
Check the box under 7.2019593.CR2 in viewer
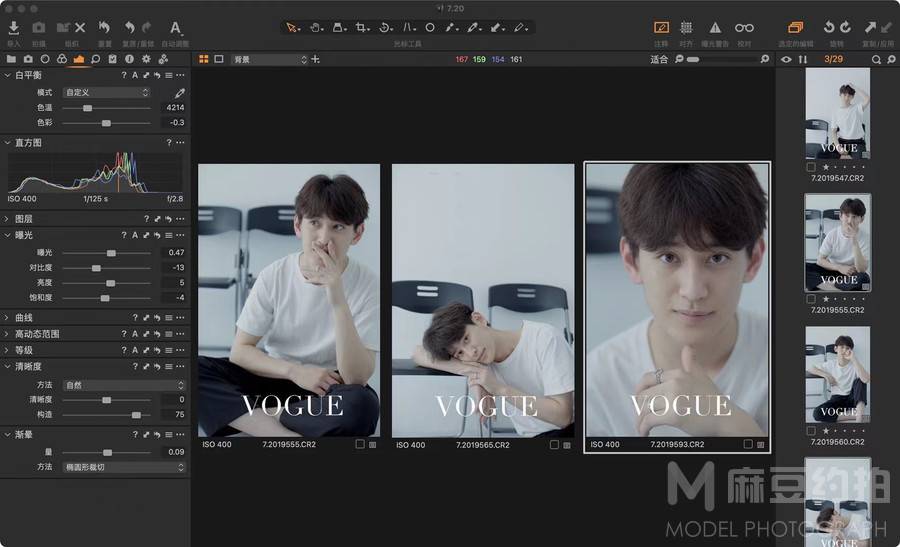tap(748, 444)
